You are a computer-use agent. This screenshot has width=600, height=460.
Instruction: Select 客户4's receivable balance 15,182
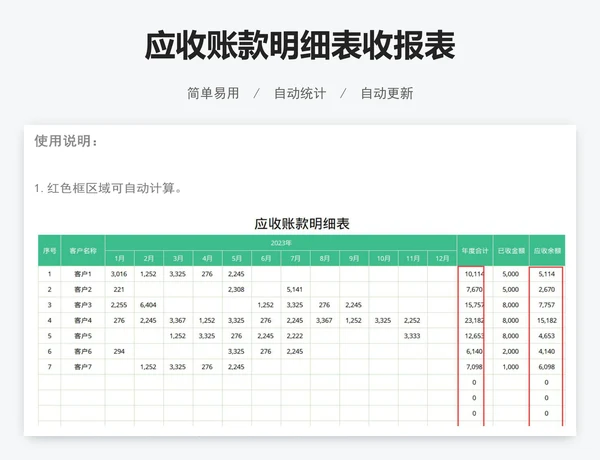pos(546,320)
